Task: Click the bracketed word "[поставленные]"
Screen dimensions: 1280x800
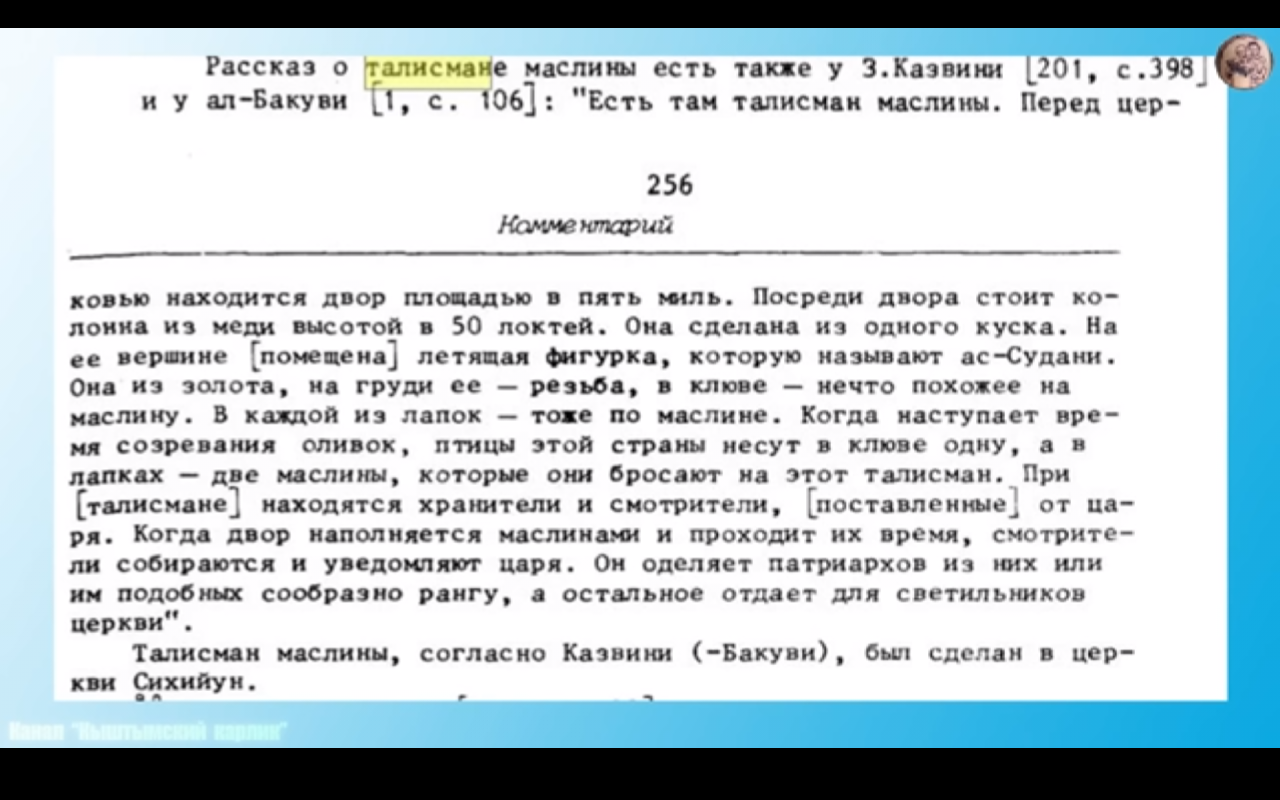Action: coord(914,503)
